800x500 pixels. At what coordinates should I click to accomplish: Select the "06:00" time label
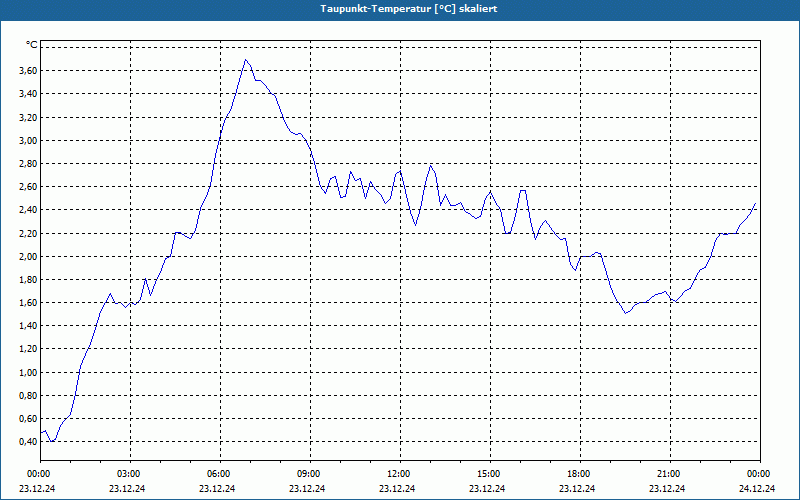click(x=220, y=474)
